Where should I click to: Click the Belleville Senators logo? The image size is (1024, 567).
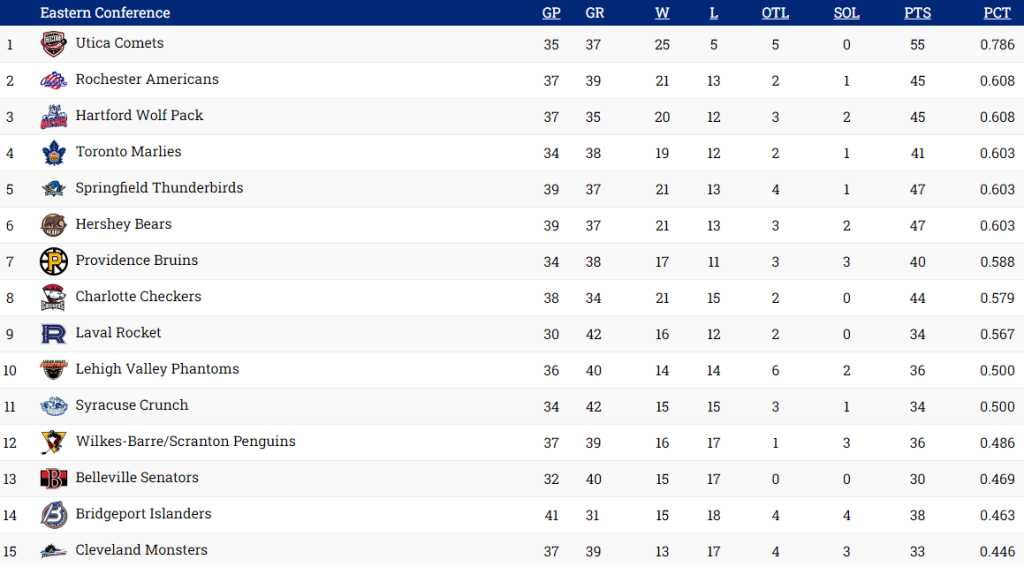(x=53, y=479)
